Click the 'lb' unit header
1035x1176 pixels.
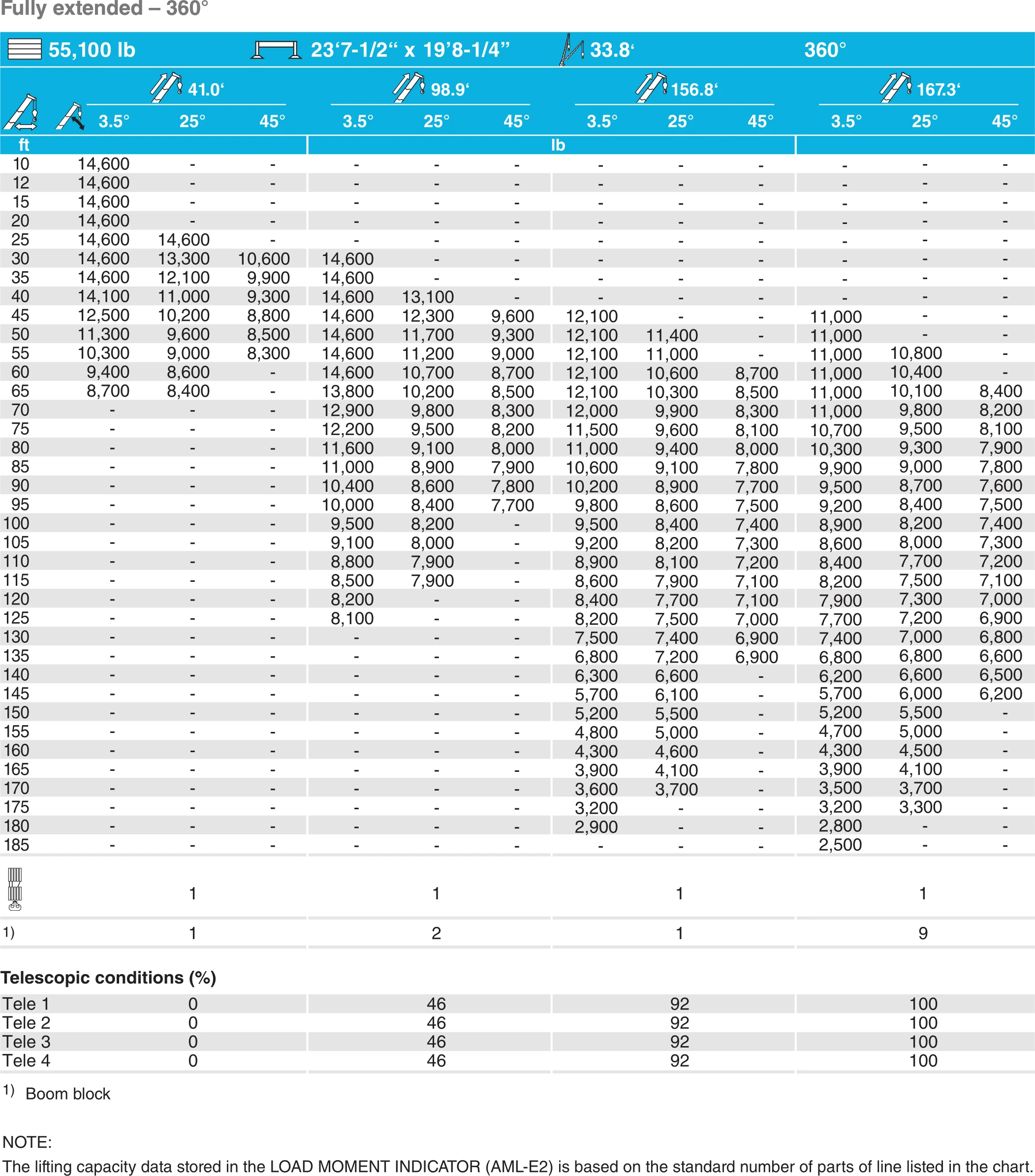coord(558,145)
